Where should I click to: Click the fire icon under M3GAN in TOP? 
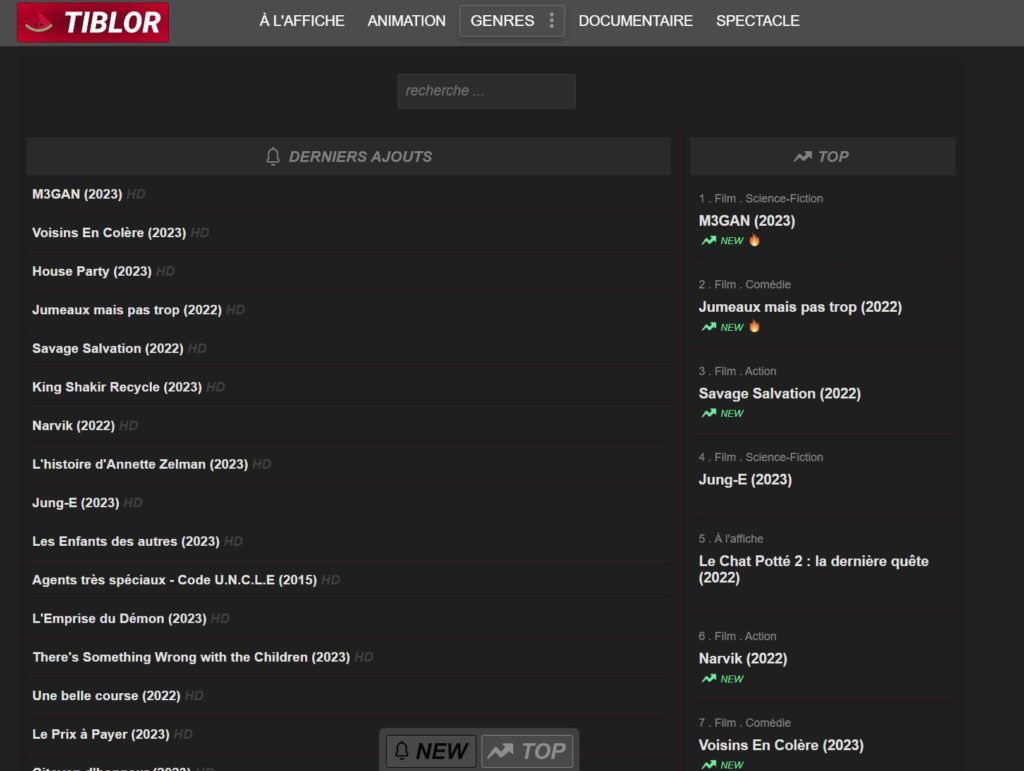coord(755,241)
